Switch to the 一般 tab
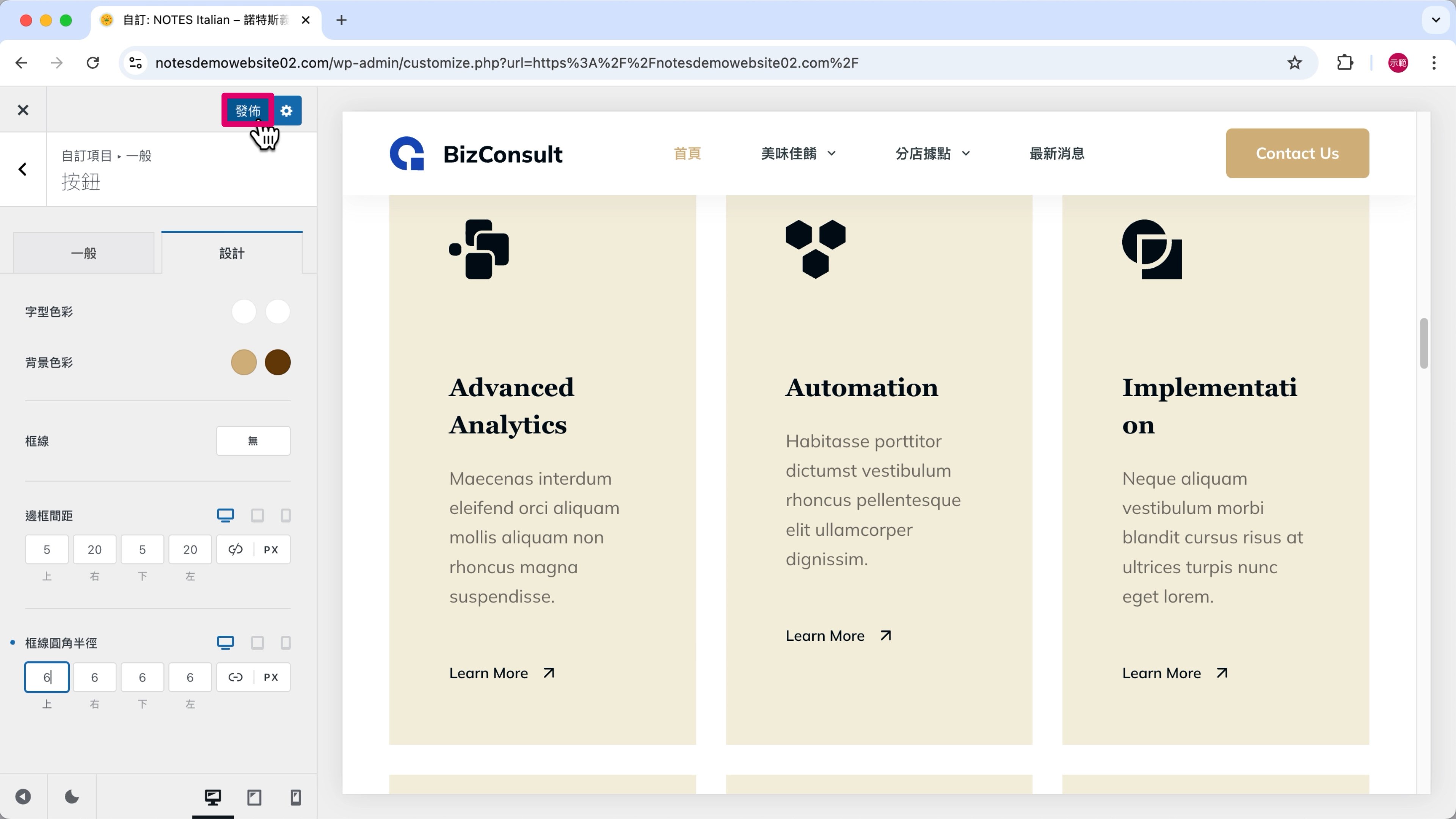The width and height of the screenshot is (1456, 819). click(x=84, y=253)
